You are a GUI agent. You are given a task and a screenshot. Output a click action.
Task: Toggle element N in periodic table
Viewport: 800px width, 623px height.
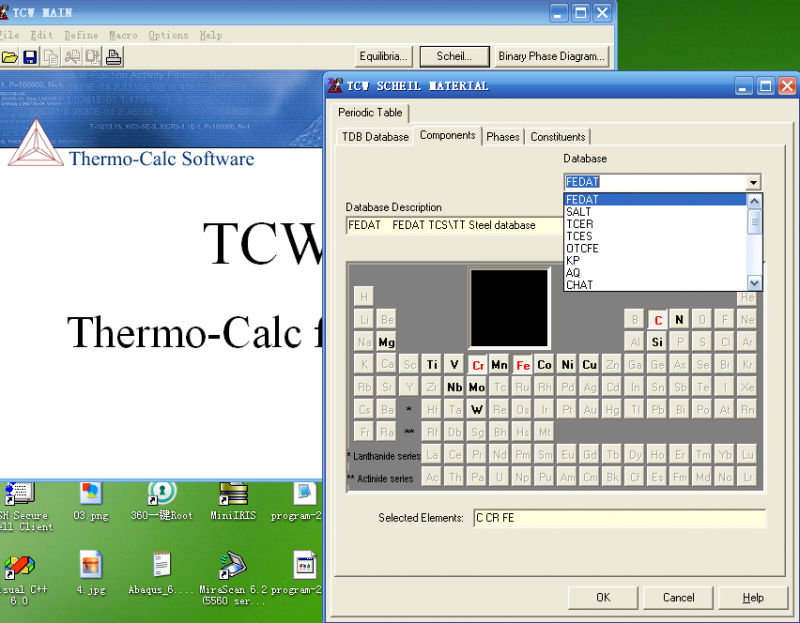[679, 319]
